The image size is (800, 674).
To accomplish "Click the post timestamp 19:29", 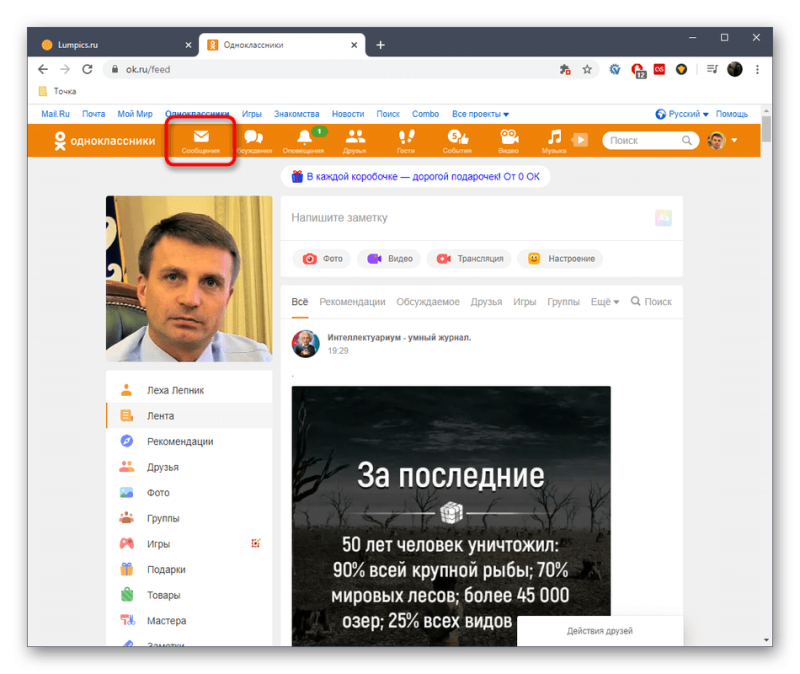I will (x=338, y=351).
